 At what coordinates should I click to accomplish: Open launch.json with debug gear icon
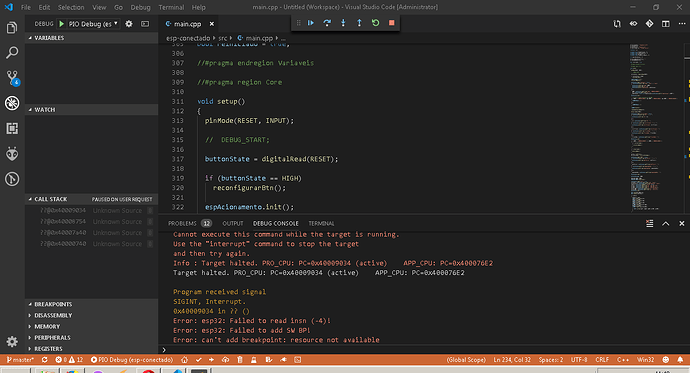click(x=128, y=24)
